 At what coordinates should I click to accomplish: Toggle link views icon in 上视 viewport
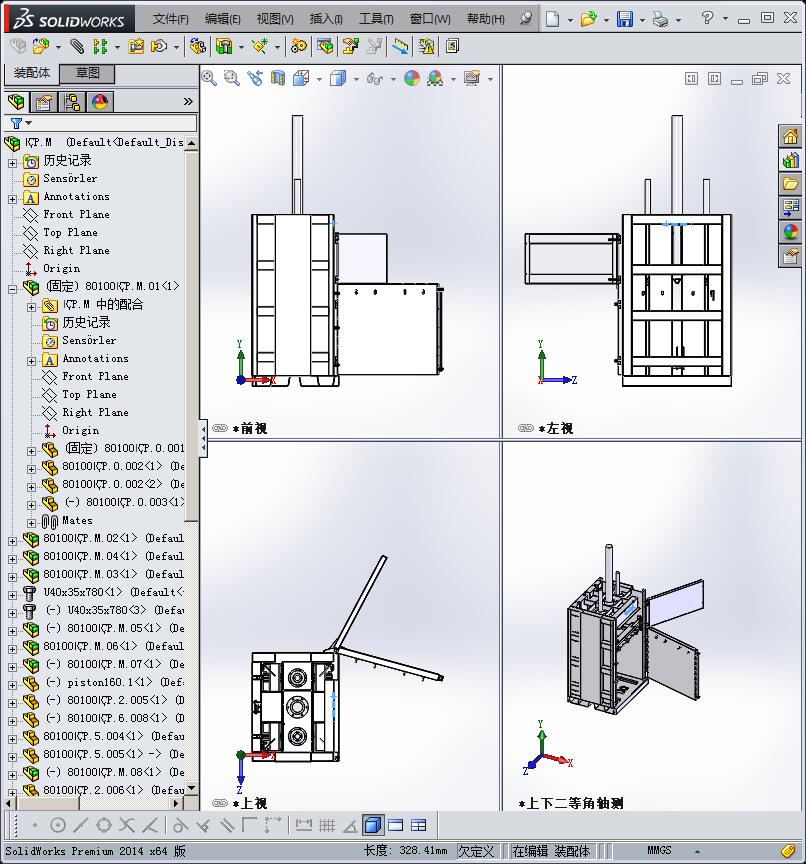click(x=220, y=803)
